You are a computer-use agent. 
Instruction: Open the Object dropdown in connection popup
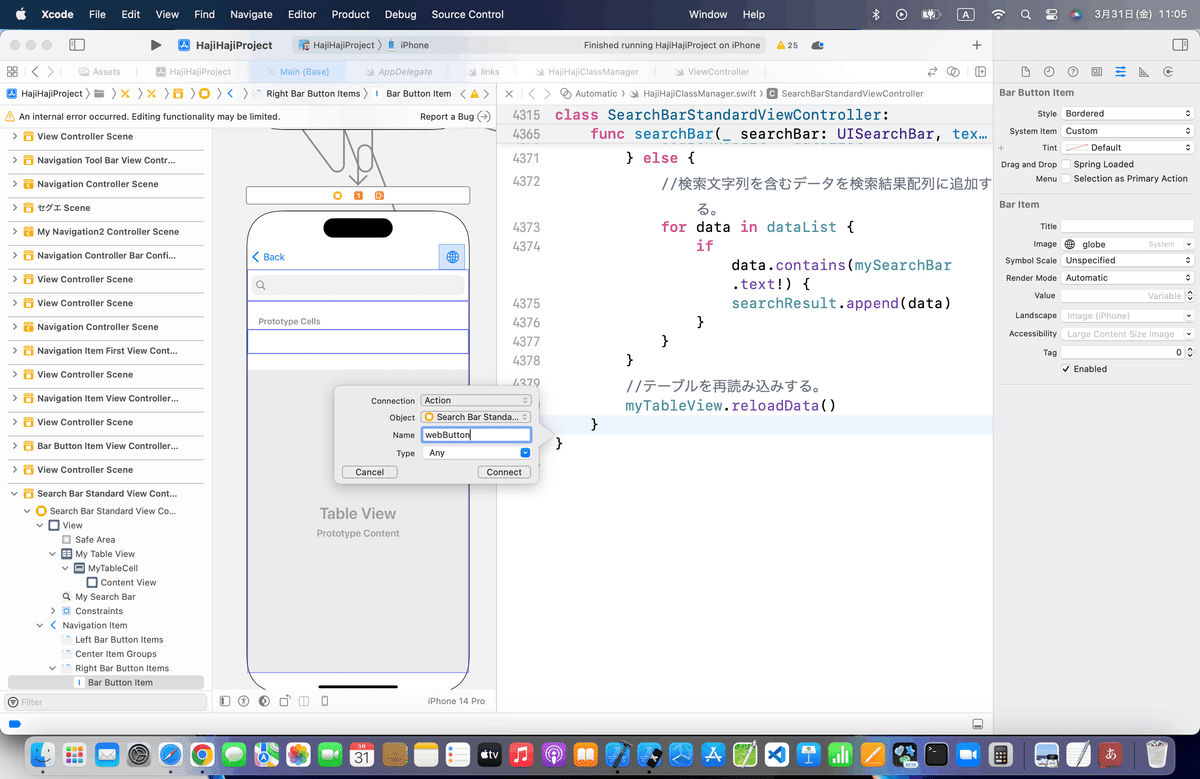click(476, 417)
